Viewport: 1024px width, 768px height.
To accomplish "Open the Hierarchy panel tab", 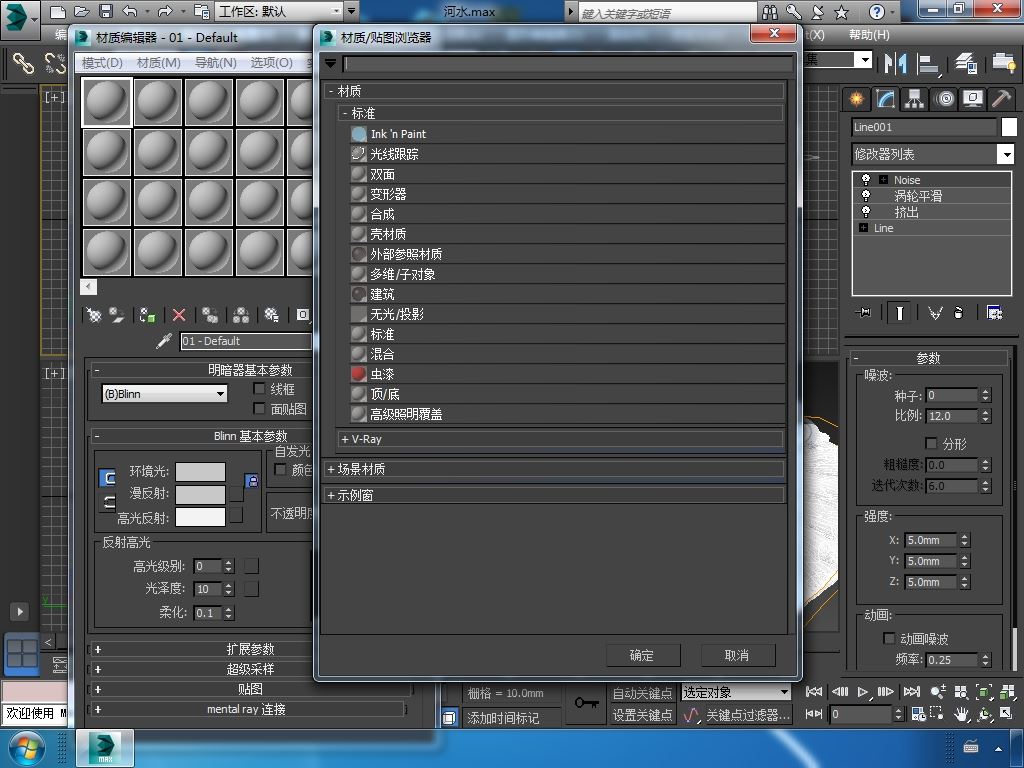I will tap(914, 99).
